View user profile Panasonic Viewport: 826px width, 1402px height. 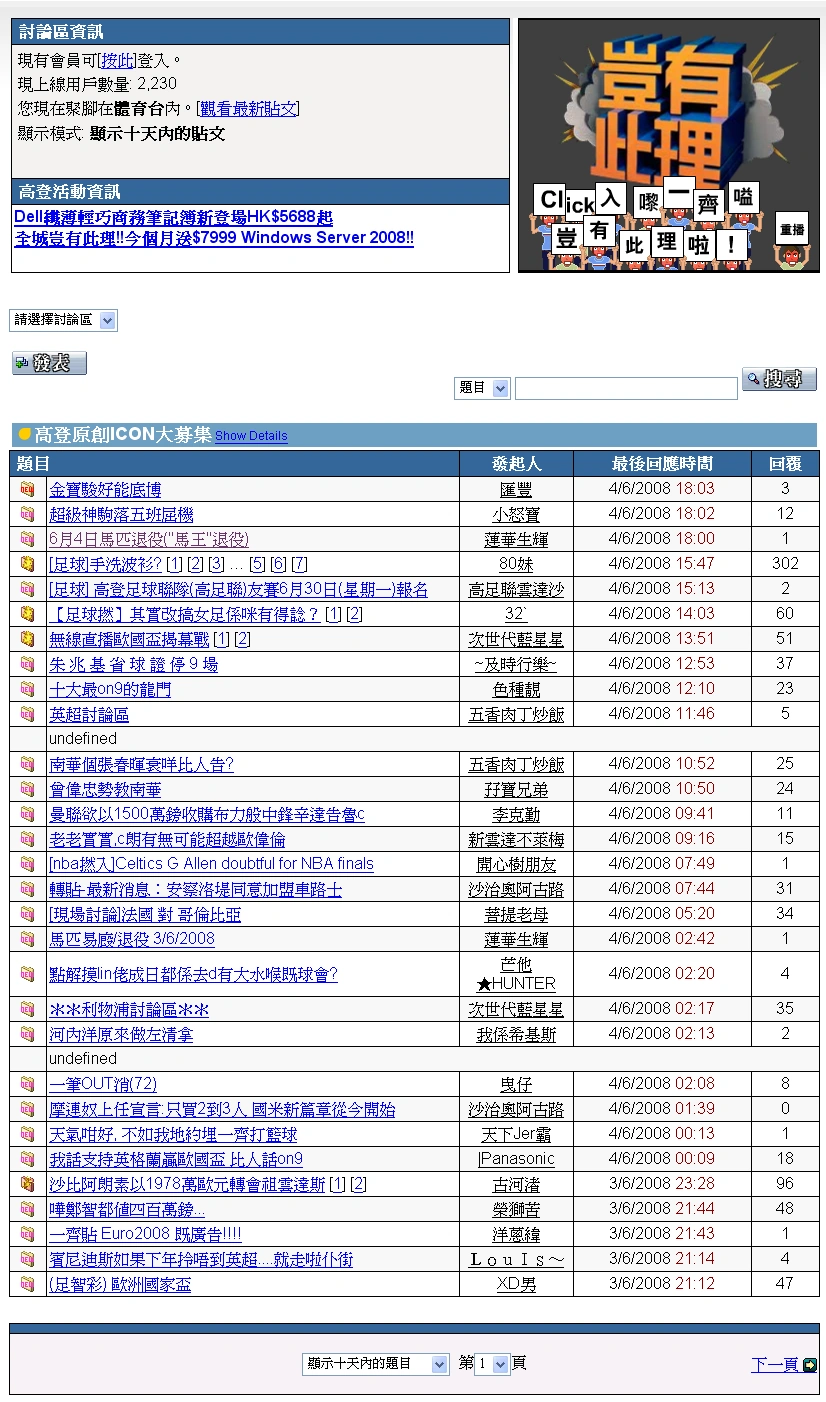516,1160
